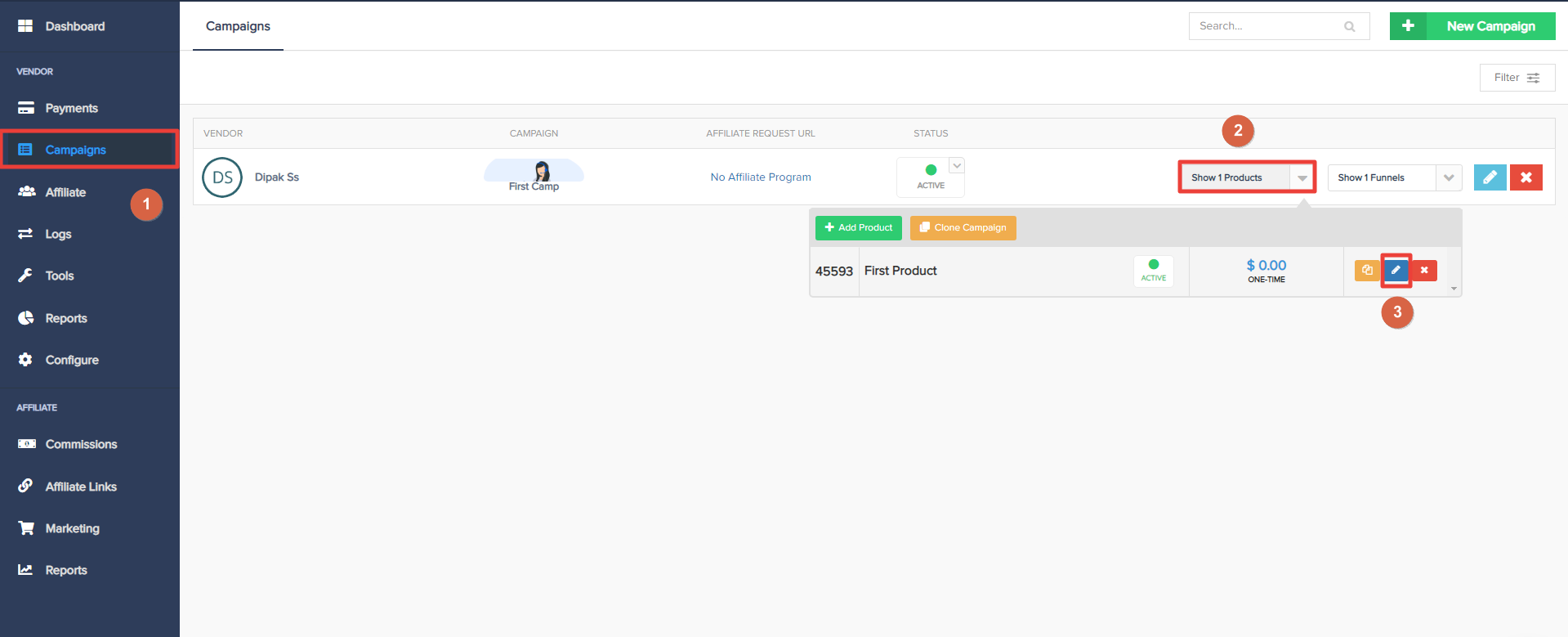This screenshot has height=637, width=1568.
Task: Click the Campaigns list icon in sidebar
Action: click(x=25, y=150)
